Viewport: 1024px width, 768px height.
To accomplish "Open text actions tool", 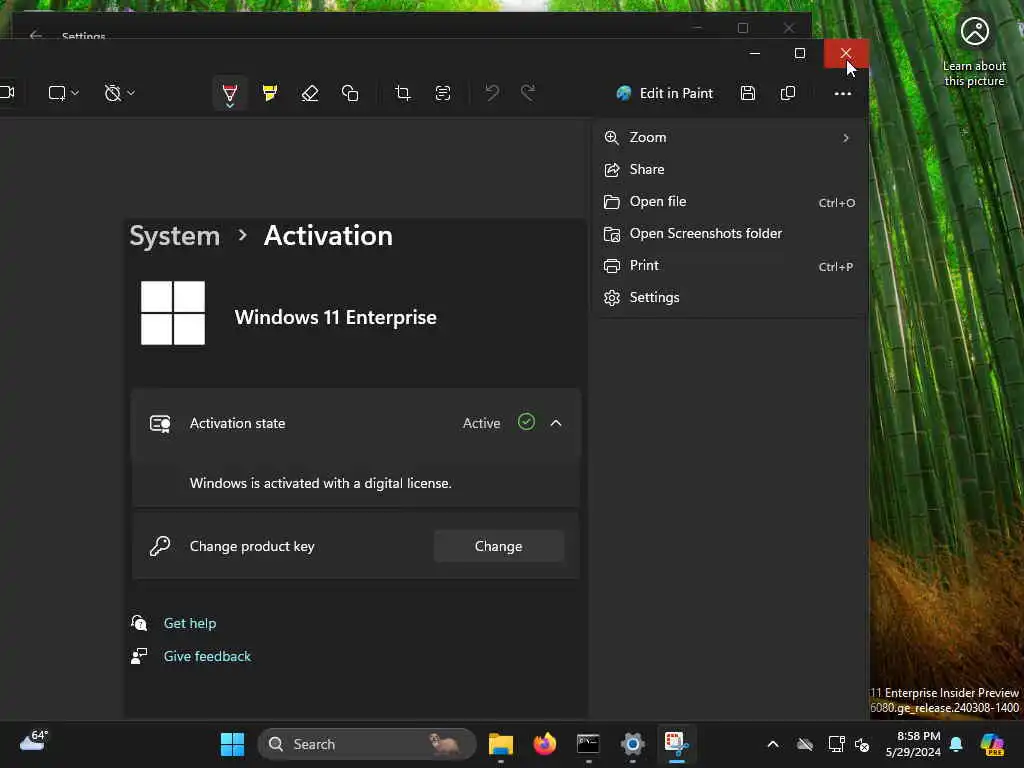I will click(443, 93).
